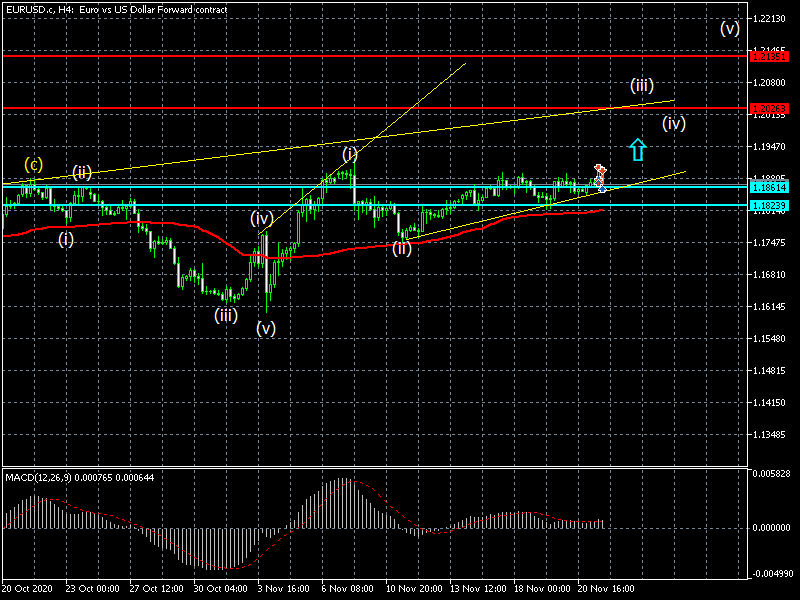Select the (ii) label next to yellow (c)
Viewport: 800px width, 600px height.
tap(81, 171)
